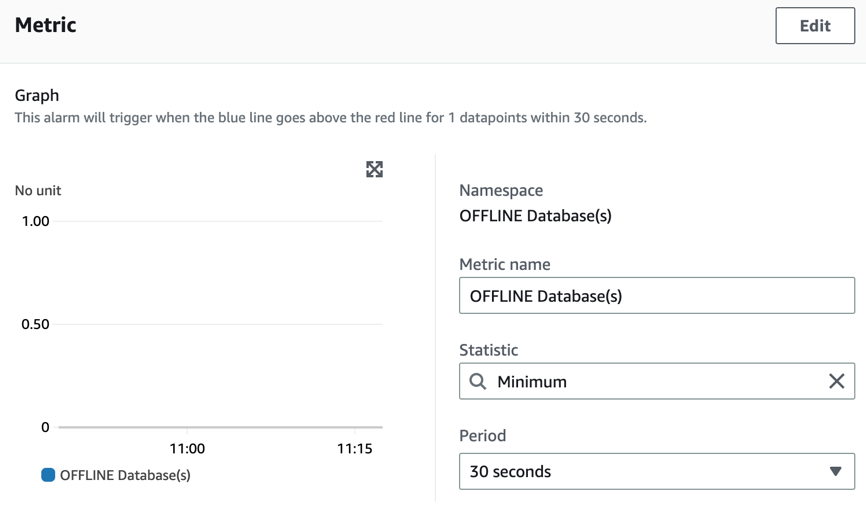Select the Minimum text in Statistic box

pyautogui.click(x=532, y=382)
